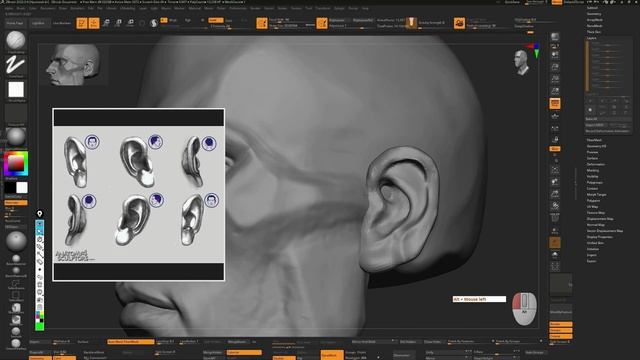This screenshot has height=360, width=640.
Task: Open the current brush thumbnail
Action: 16,40
